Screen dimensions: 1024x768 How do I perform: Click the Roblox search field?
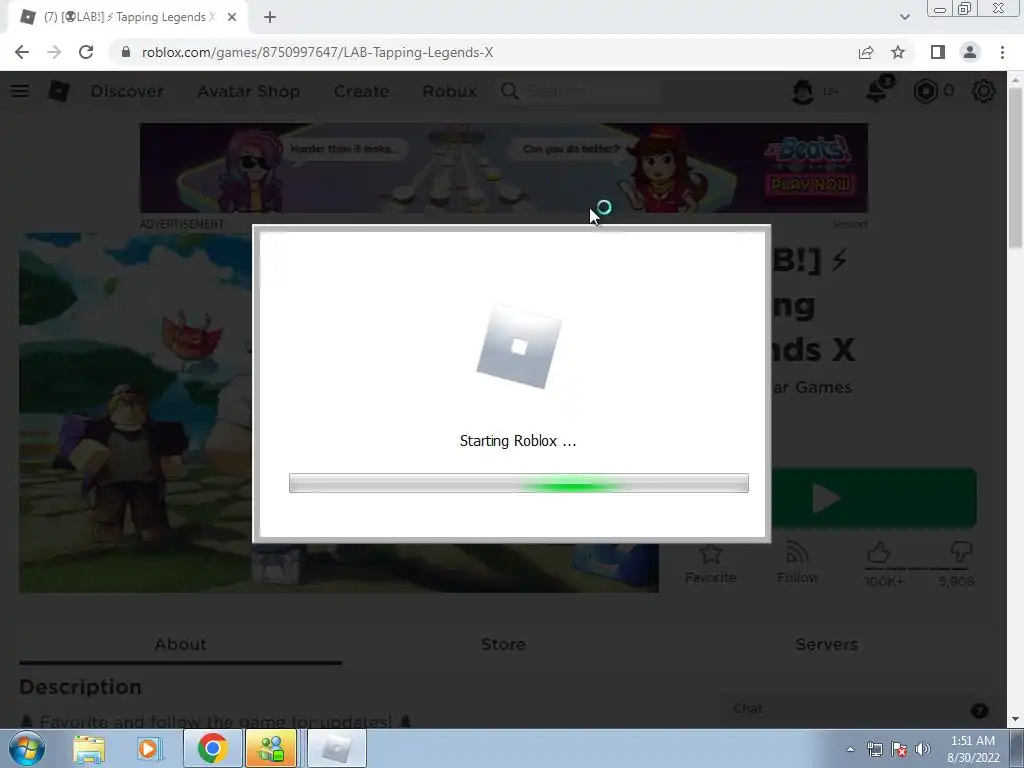pos(580,91)
